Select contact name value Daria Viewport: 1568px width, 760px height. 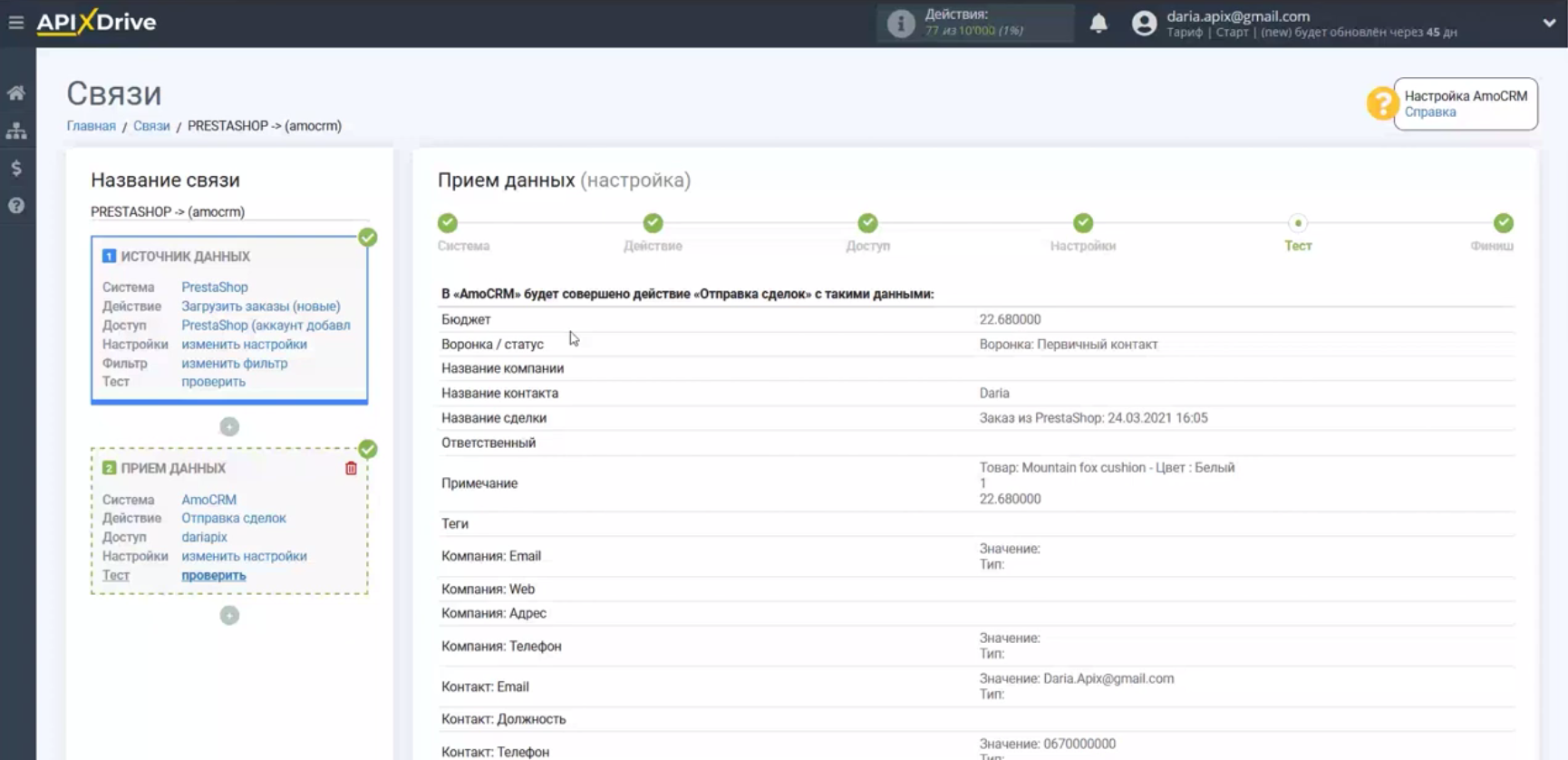coord(994,394)
